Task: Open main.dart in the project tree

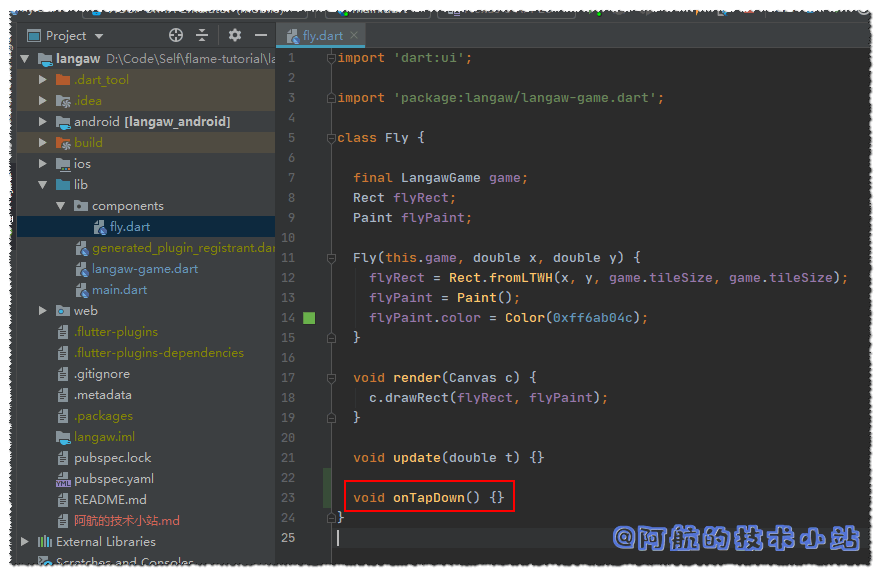Action: 119,290
